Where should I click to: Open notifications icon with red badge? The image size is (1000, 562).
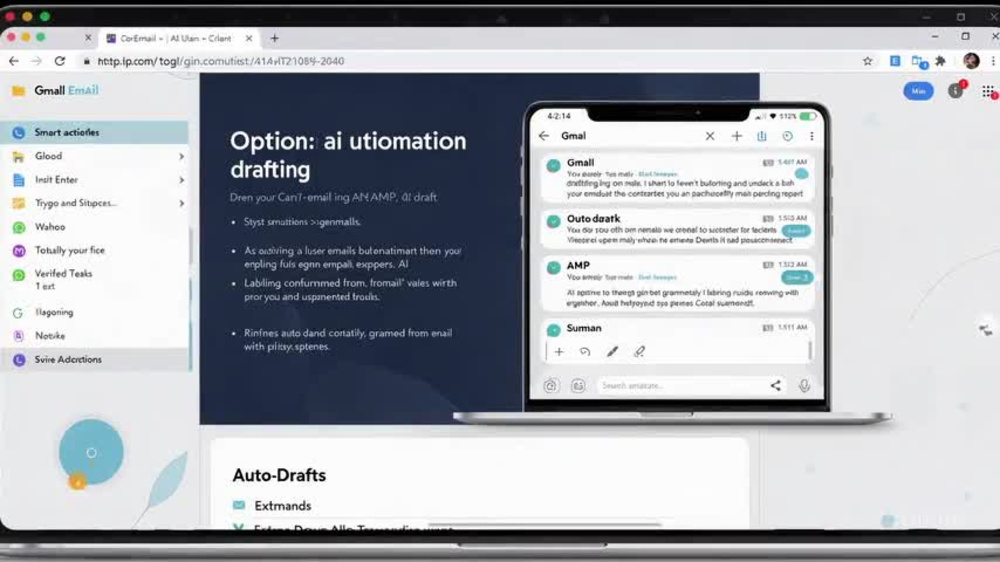957,91
